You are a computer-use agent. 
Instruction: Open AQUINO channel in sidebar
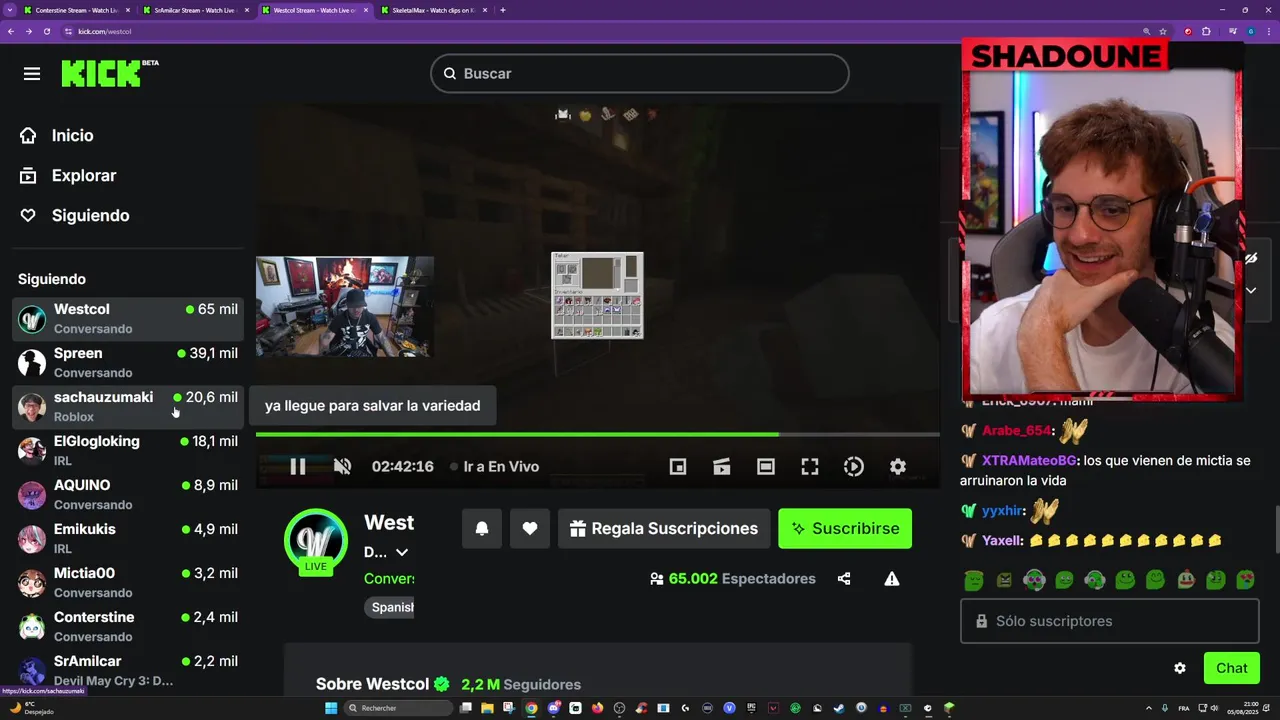point(128,494)
